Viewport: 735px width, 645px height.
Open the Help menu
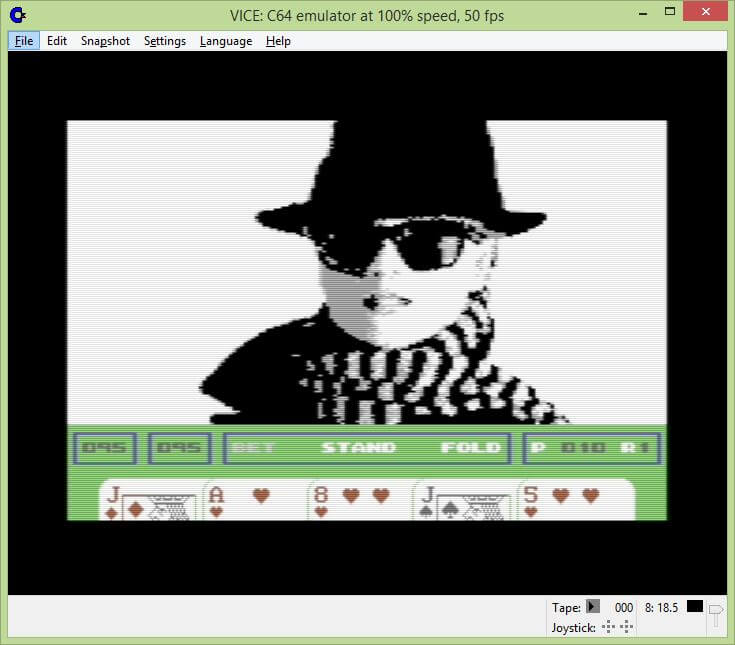tap(278, 41)
